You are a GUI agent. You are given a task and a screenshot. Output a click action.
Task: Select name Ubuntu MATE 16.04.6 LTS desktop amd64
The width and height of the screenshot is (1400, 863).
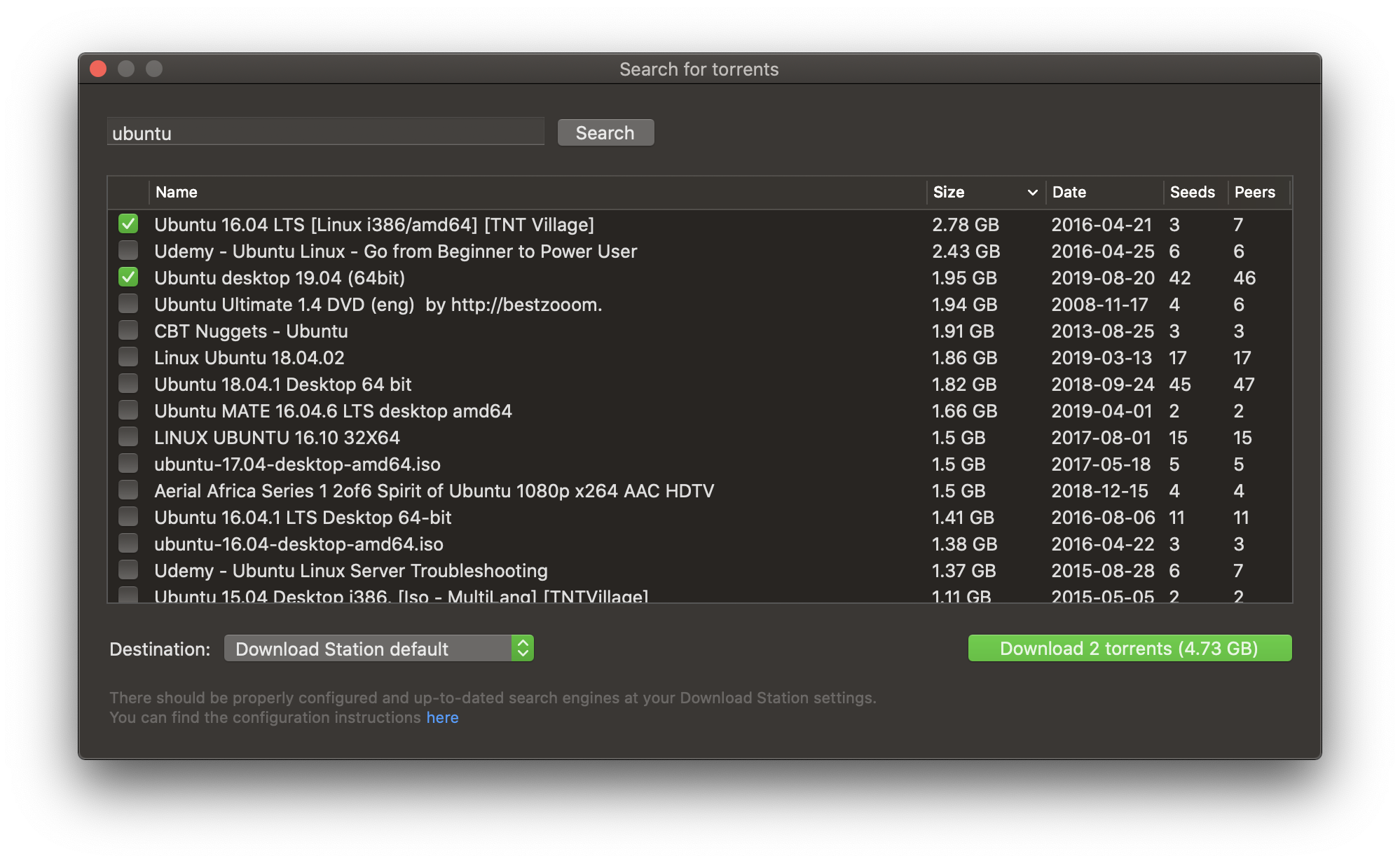(333, 411)
